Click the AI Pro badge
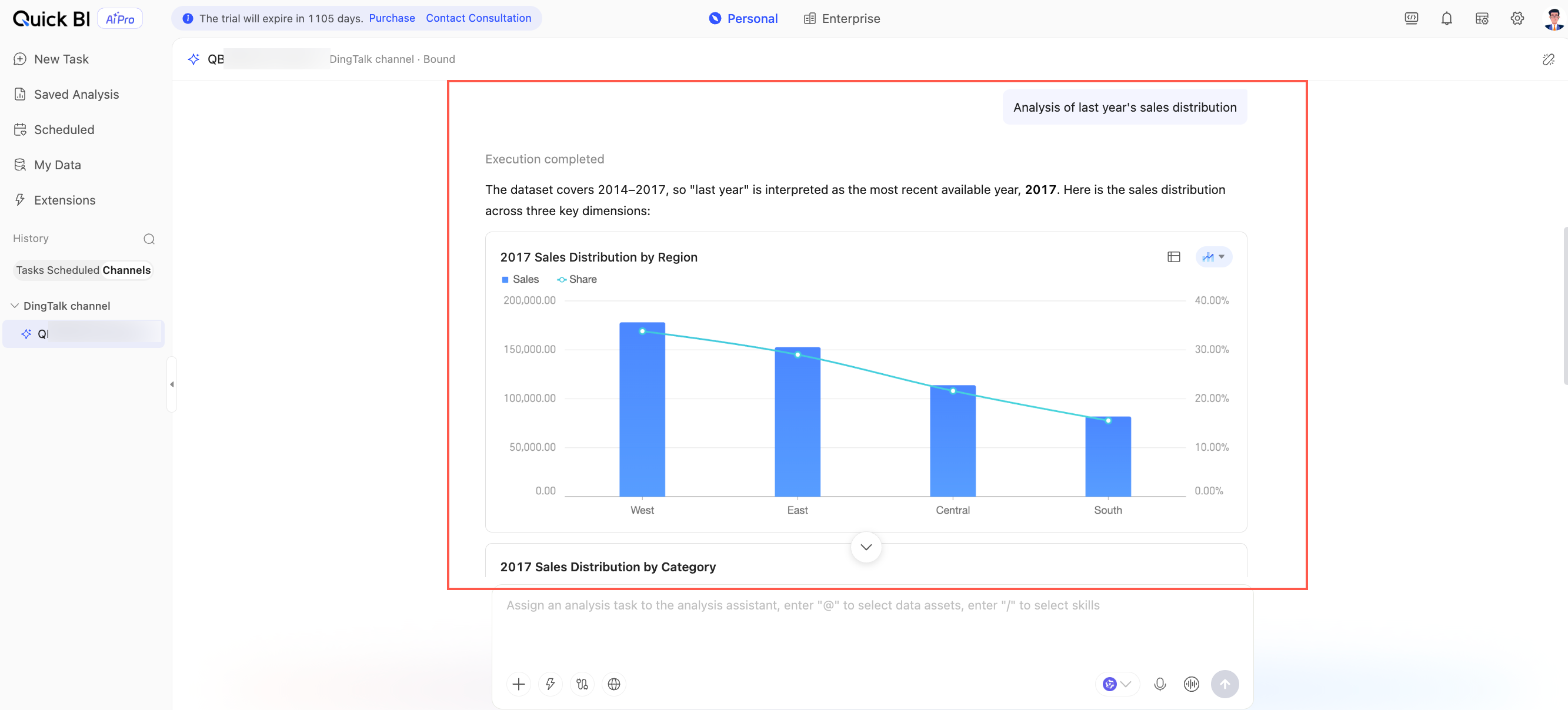 tap(120, 19)
